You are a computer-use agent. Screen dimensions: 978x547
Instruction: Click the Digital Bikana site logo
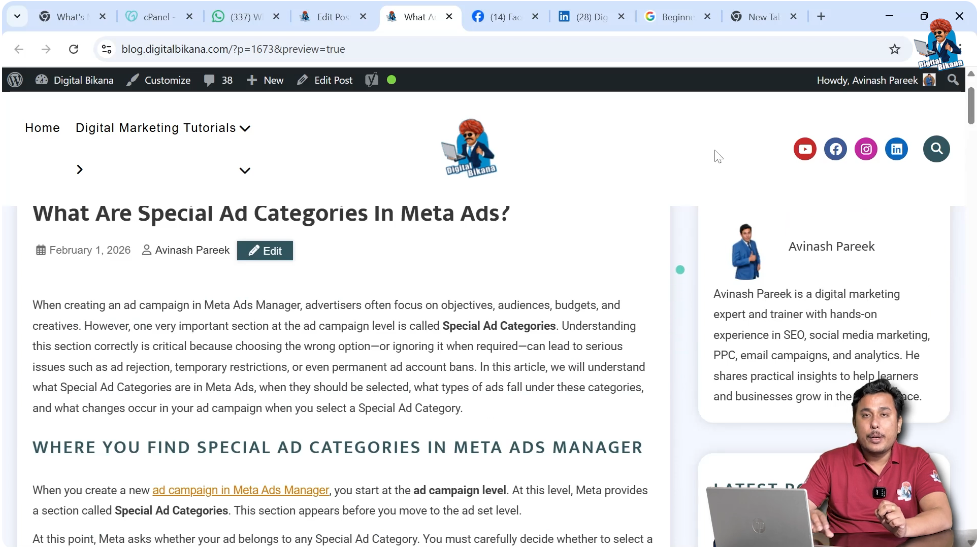click(470, 148)
